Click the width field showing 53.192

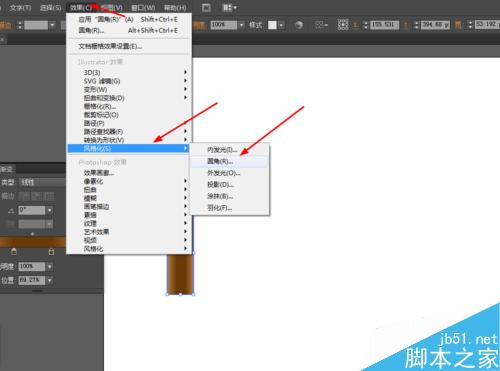click(487, 24)
